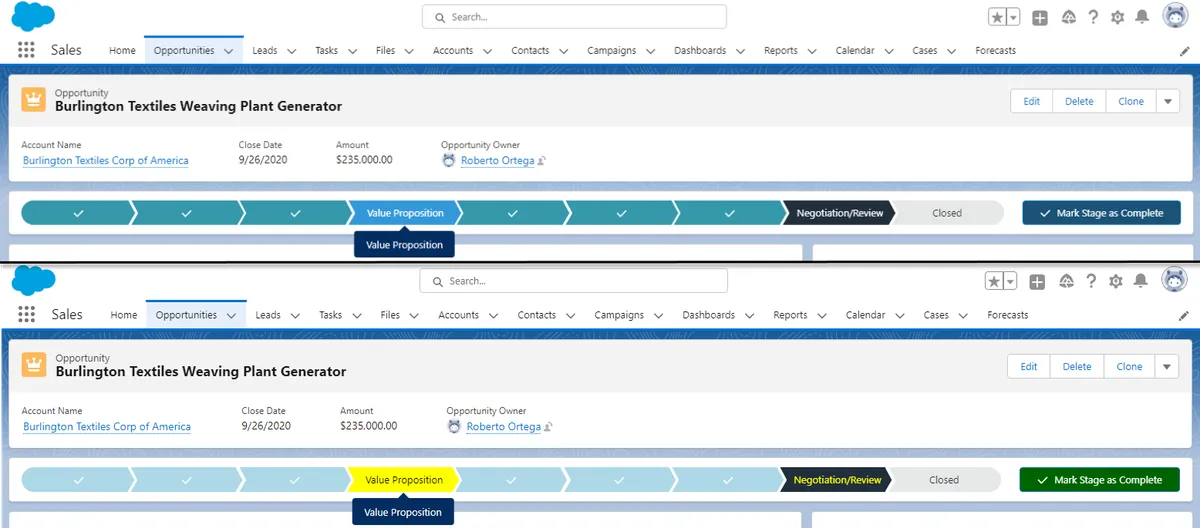
Task: Open Cases tab in upper screenshot
Action: click(x=925, y=51)
